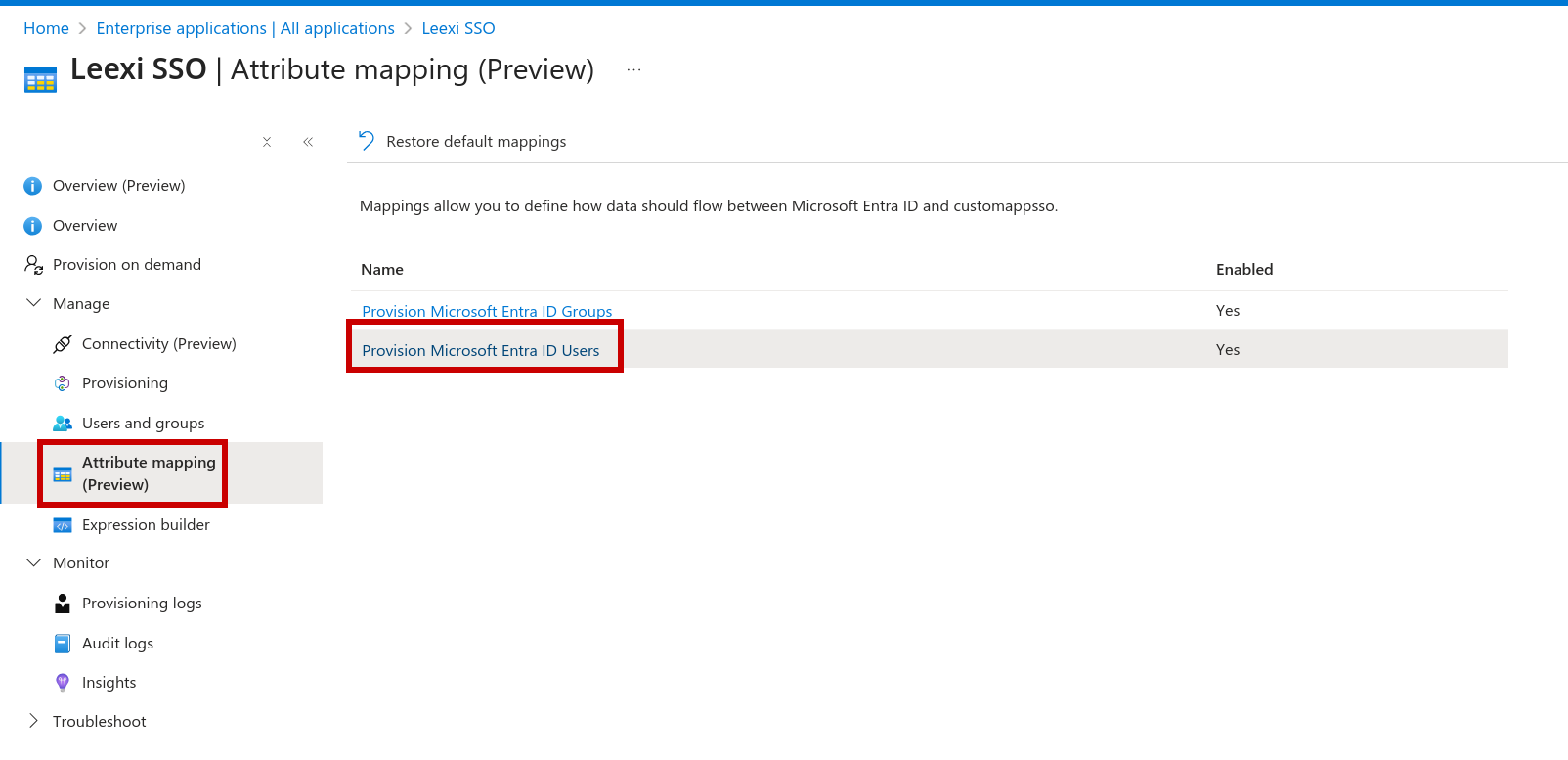Collapse the Monitor section chevron
The width and height of the screenshot is (1568, 760).
33,562
